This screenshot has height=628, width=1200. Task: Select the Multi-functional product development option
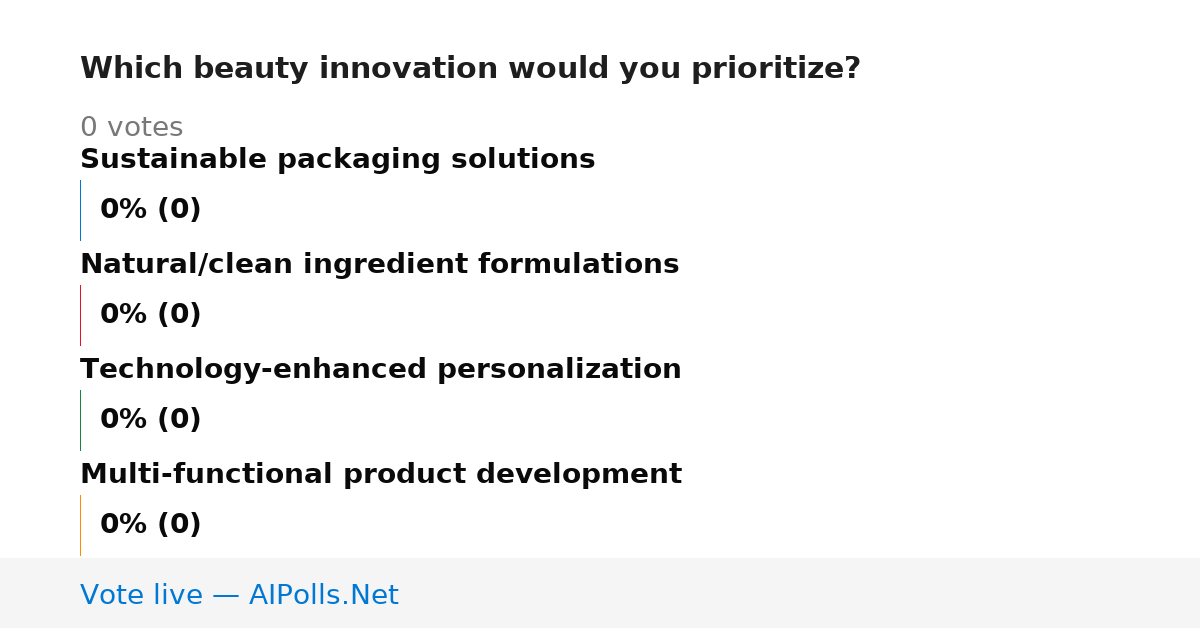tap(380, 474)
